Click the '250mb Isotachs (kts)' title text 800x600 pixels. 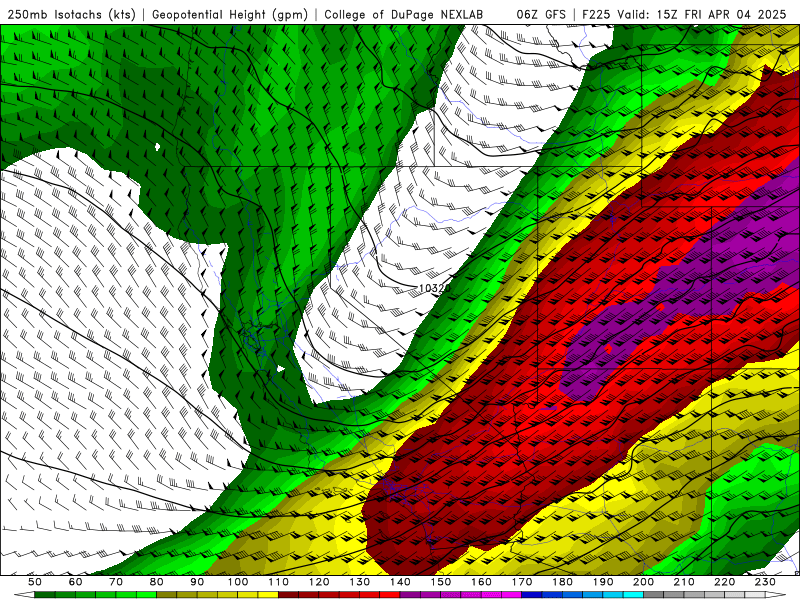[71, 14]
